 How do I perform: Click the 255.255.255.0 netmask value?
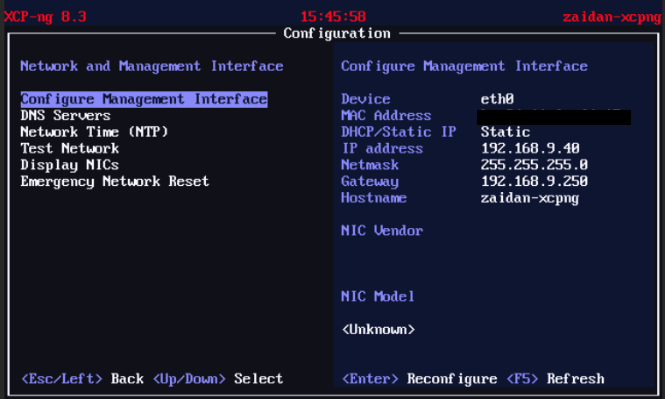[x=534, y=165]
